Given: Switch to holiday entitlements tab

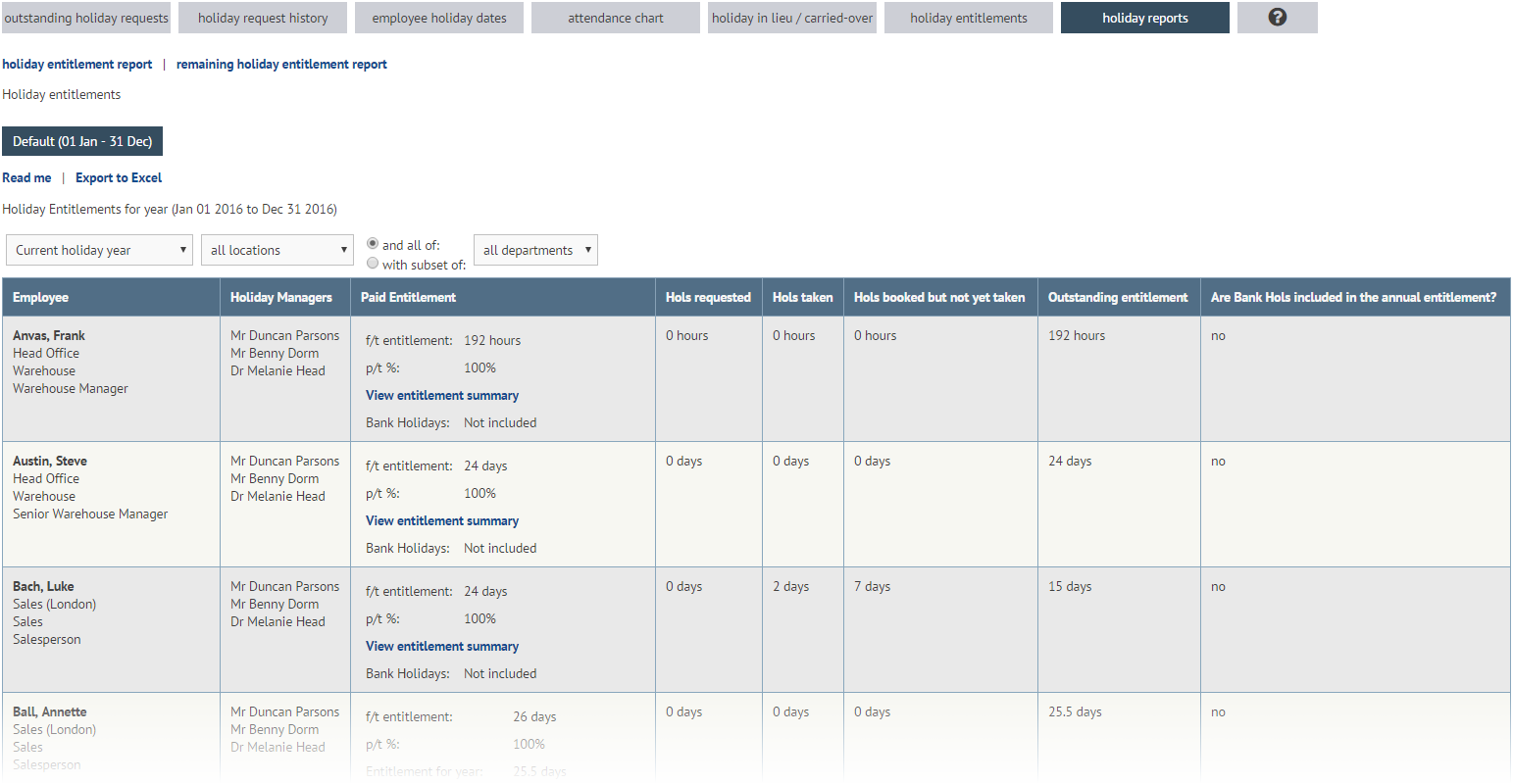Looking at the screenshot, I should [x=969, y=18].
